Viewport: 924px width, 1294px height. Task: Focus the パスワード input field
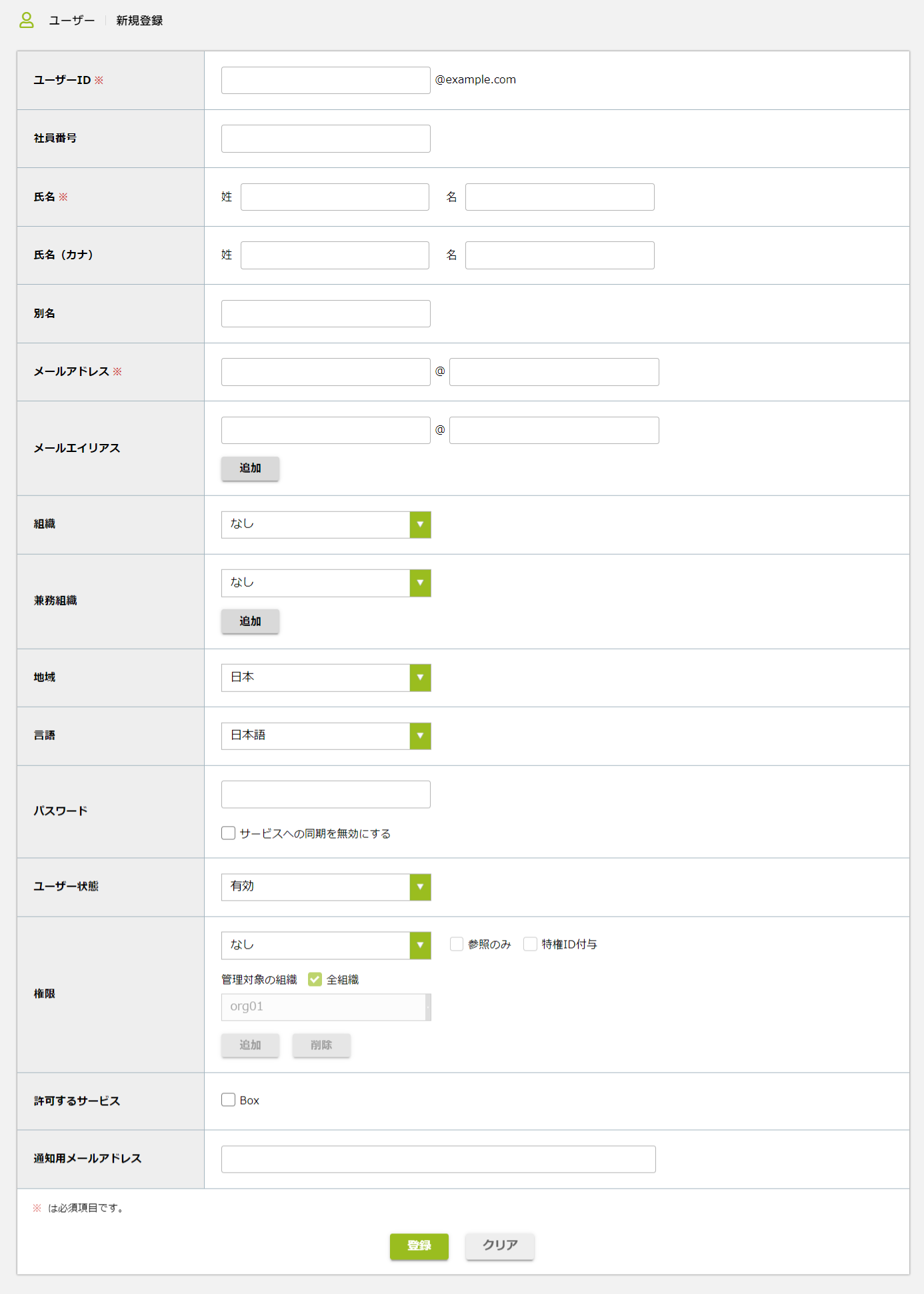(x=326, y=795)
